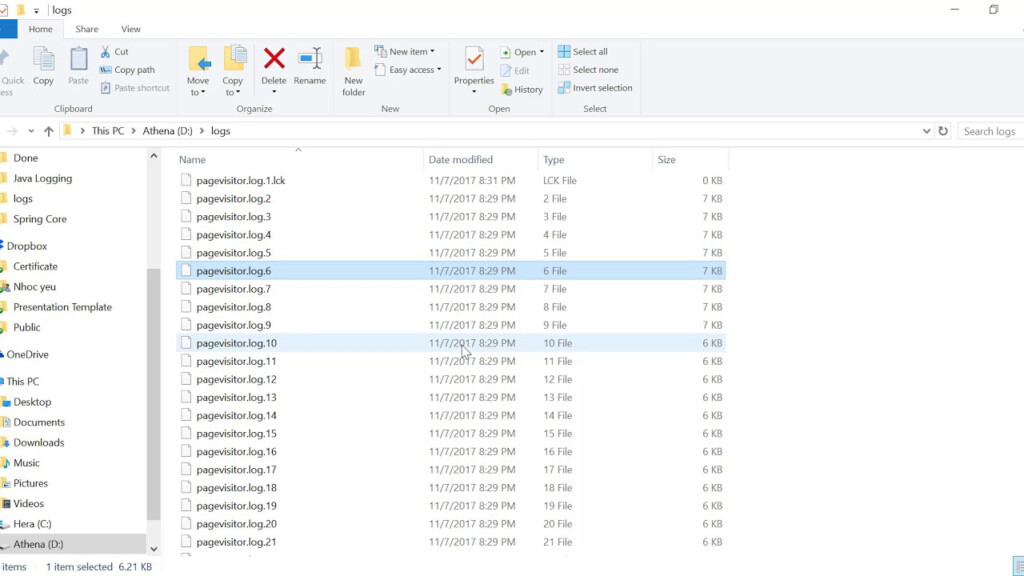Open the Quick Access Toolbar customize dropdown
Viewport: 1024px width, 576px height.
tap(37, 10)
